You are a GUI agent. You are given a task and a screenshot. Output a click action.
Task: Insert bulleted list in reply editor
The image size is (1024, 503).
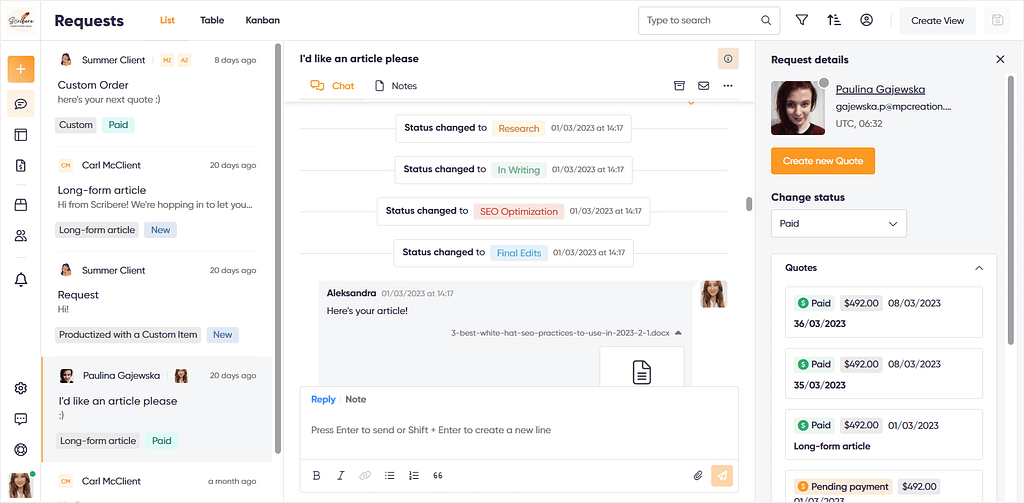pos(390,476)
